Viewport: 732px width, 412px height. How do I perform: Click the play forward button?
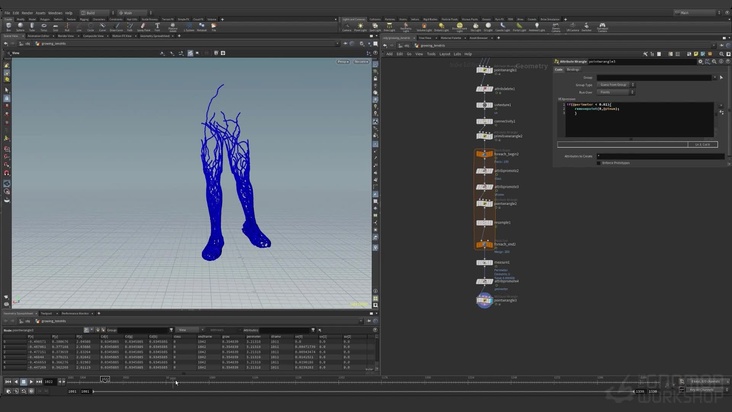pos(31,382)
